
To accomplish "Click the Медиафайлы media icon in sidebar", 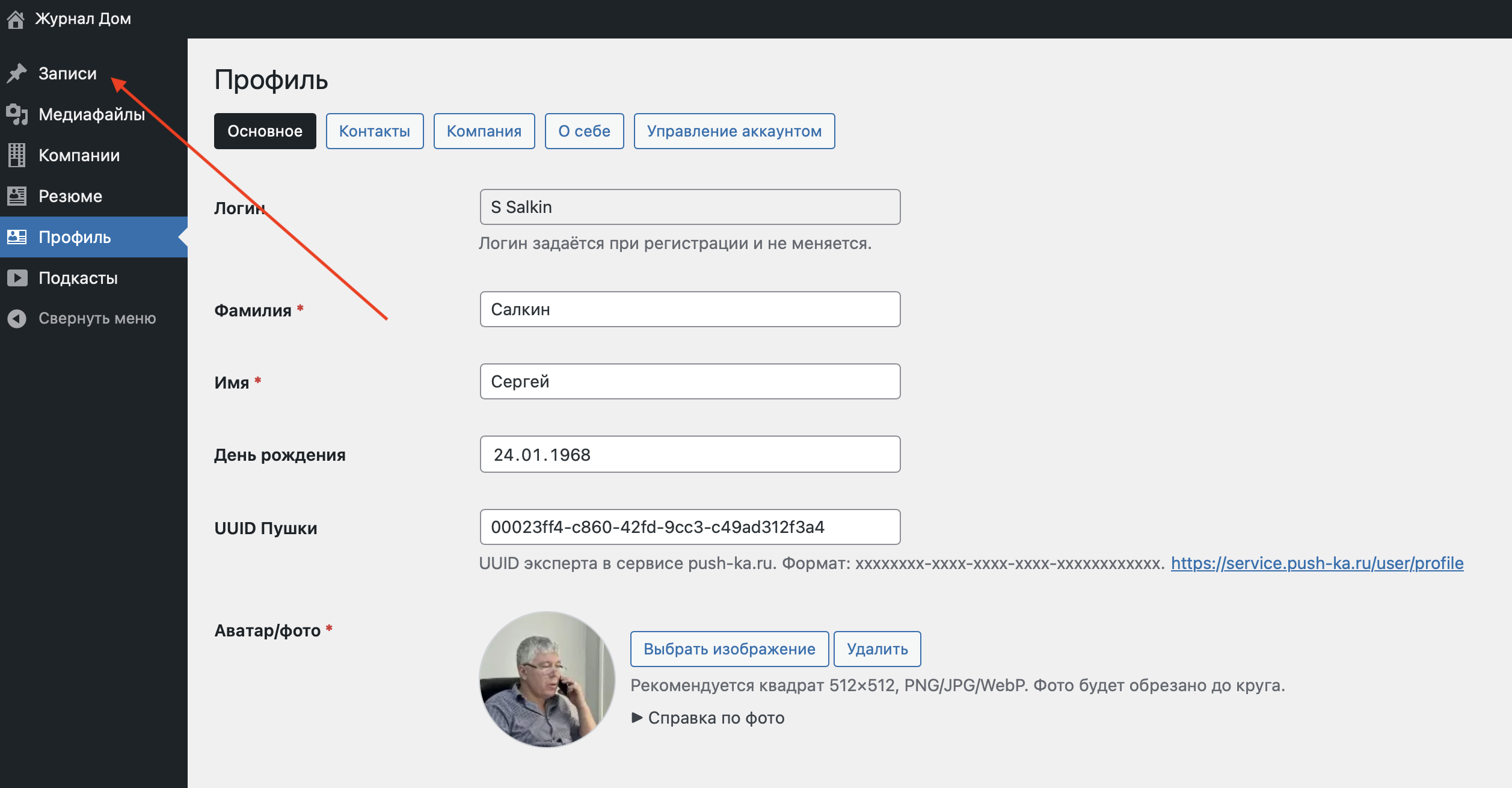I will [x=17, y=114].
